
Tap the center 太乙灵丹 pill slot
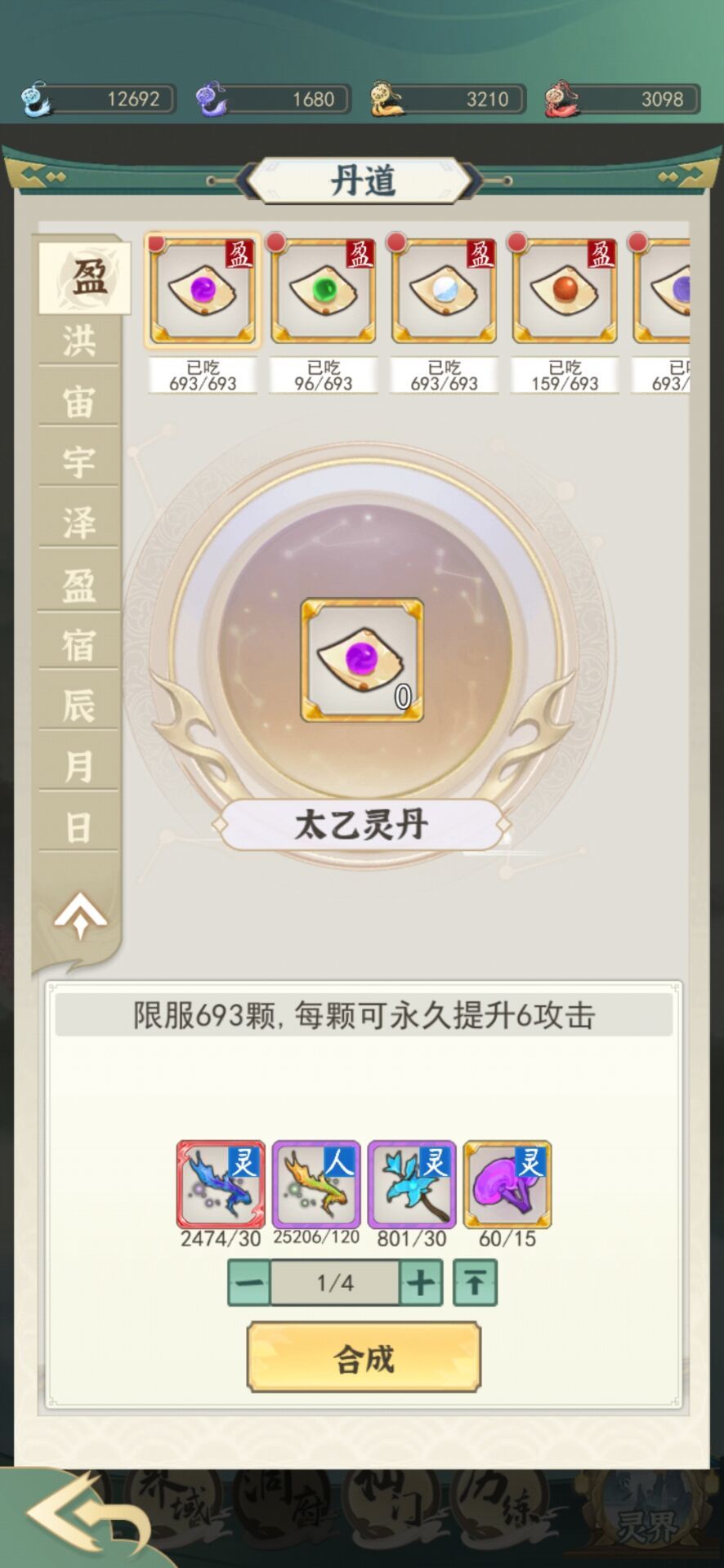tap(362, 660)
